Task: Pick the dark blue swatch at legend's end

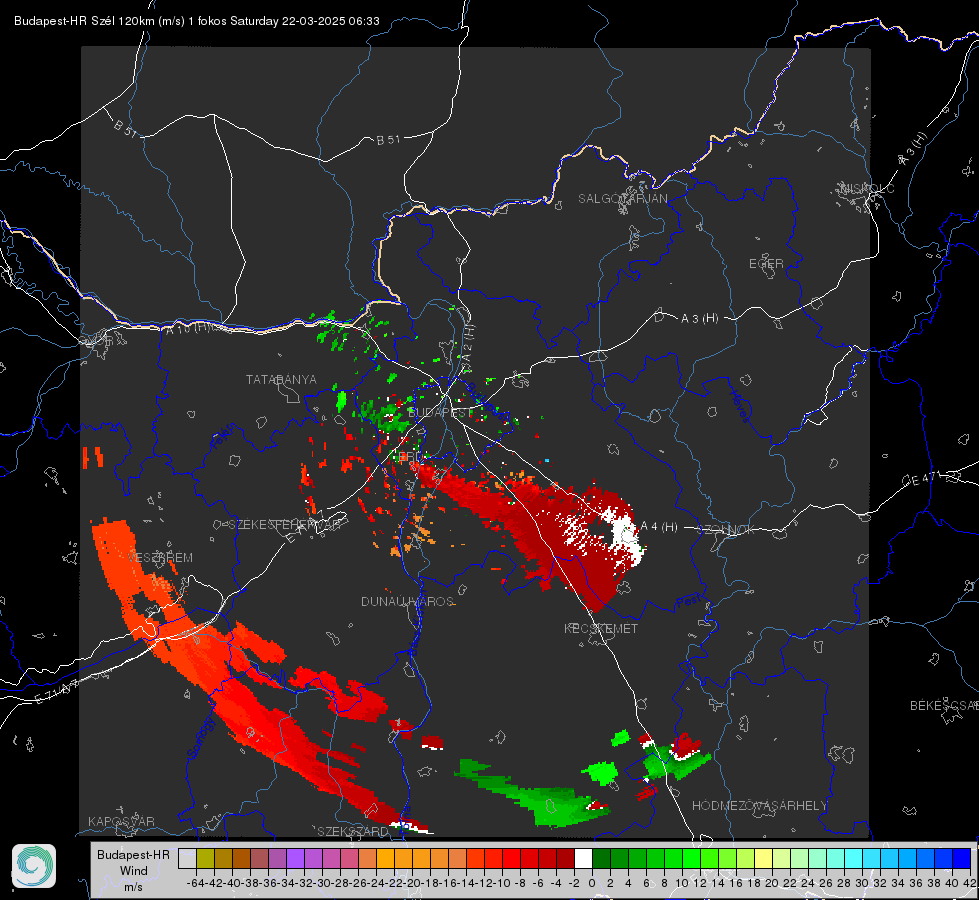Action: pos(962,858)
